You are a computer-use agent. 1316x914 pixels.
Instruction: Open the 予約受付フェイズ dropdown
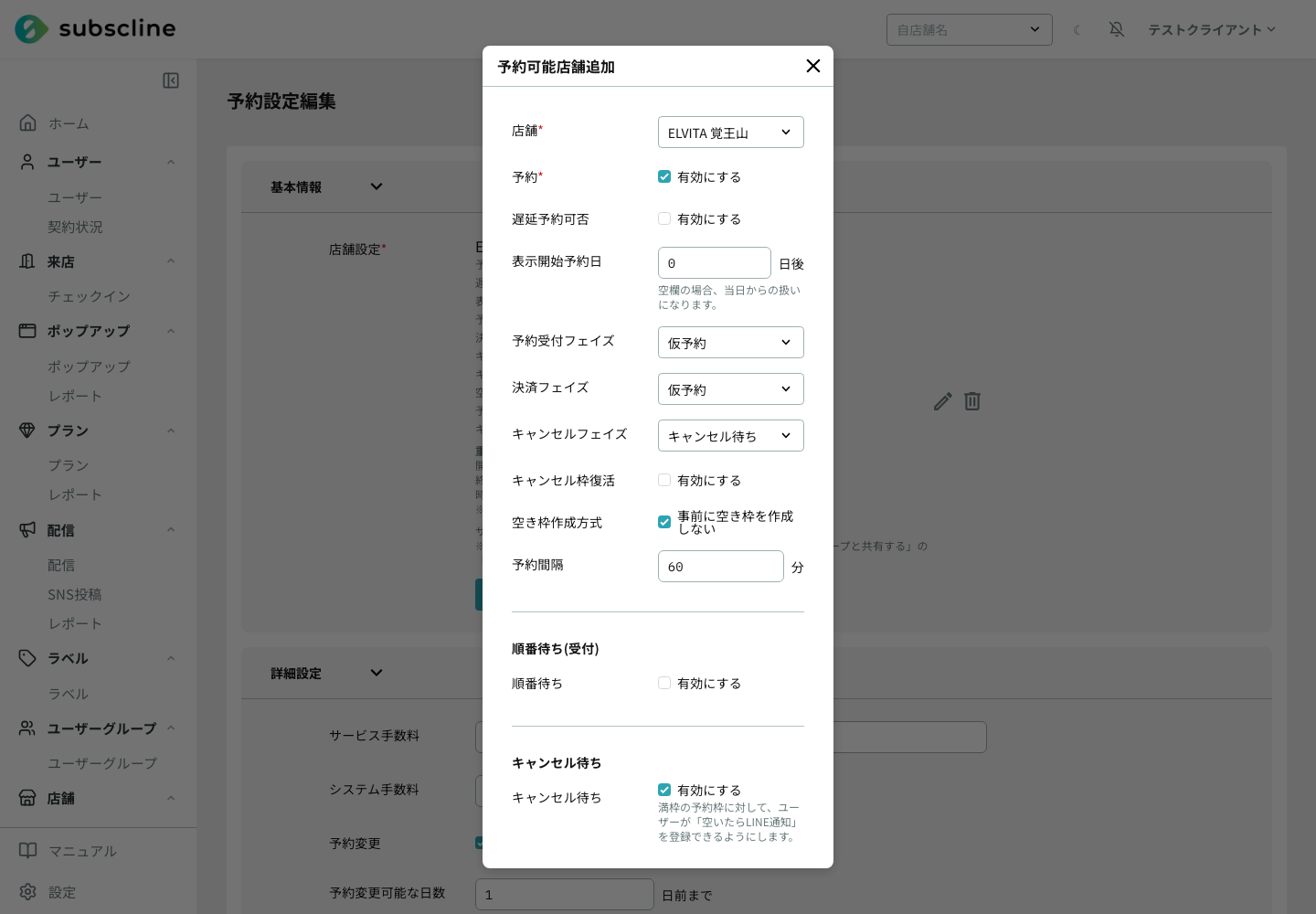pyautogui.click(x=731, y=343)
